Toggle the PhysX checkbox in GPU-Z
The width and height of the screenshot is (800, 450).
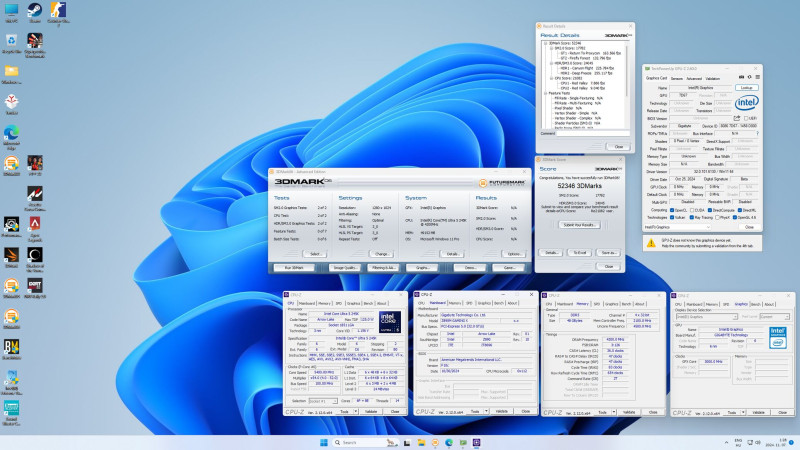pos(717,217)
